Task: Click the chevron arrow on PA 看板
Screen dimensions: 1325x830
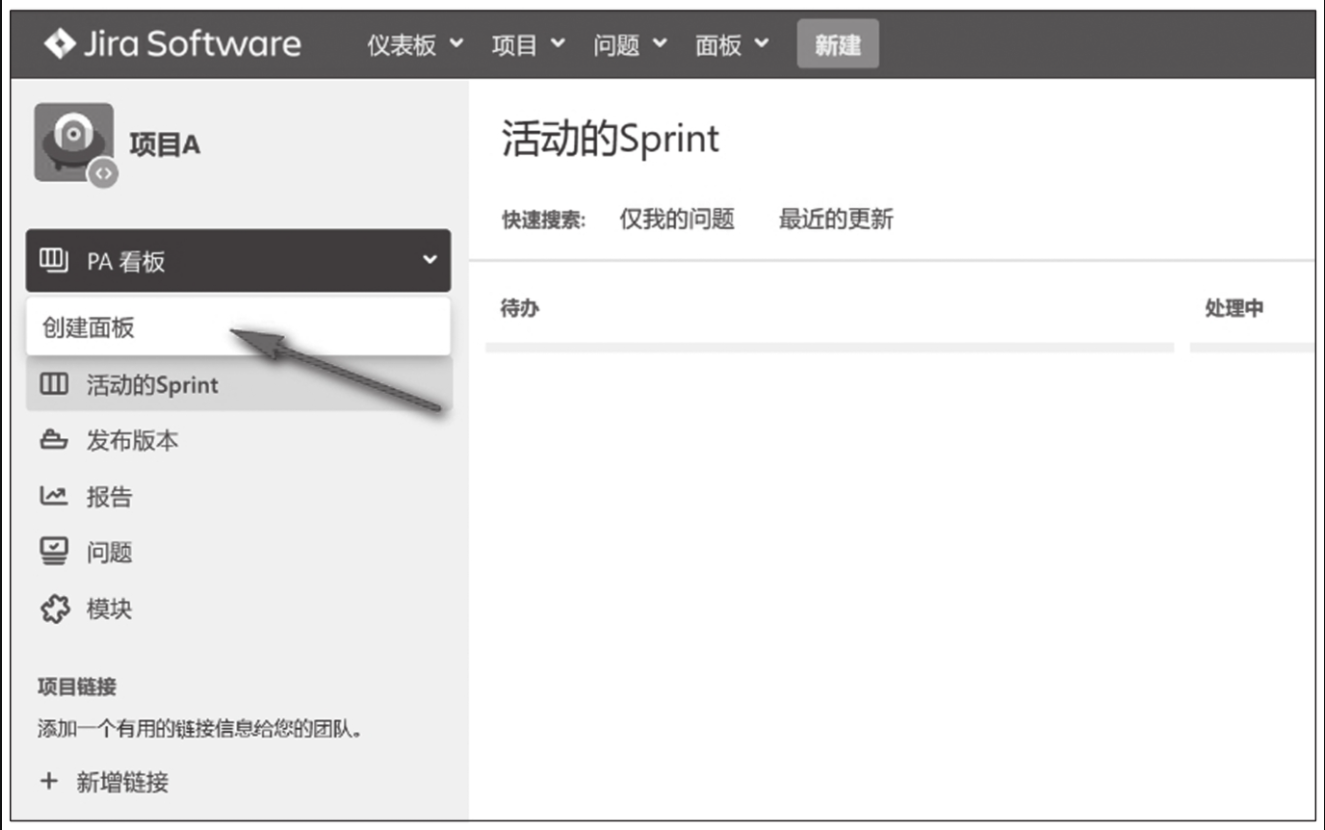Action: point(430,260)
